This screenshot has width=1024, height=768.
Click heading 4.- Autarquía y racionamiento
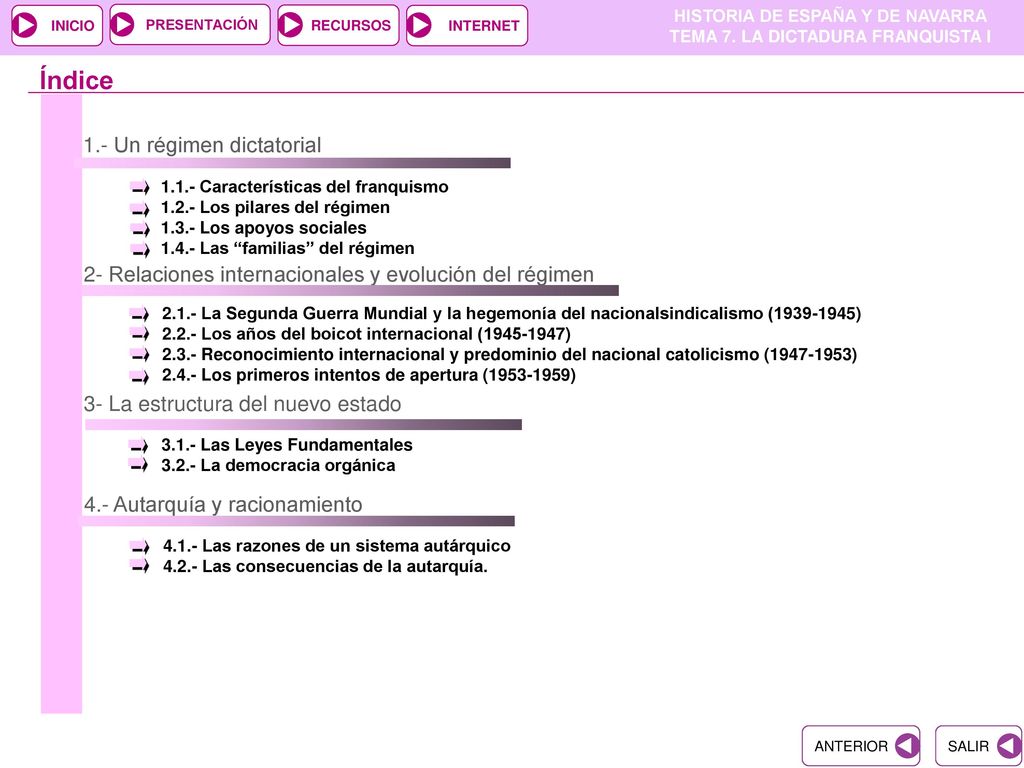223,505
